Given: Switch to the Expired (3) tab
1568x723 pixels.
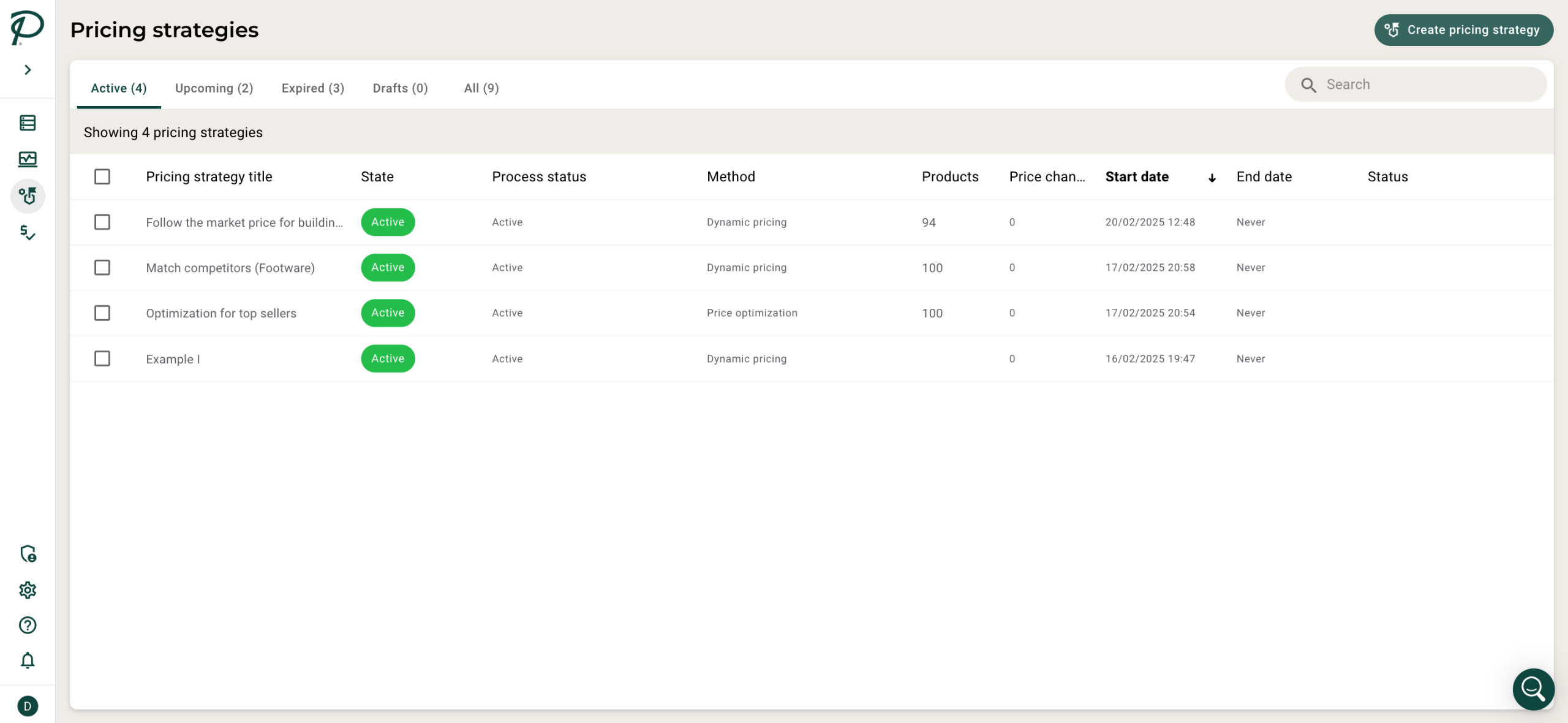Looking at the screenshot, I should [x=312, y=88].
